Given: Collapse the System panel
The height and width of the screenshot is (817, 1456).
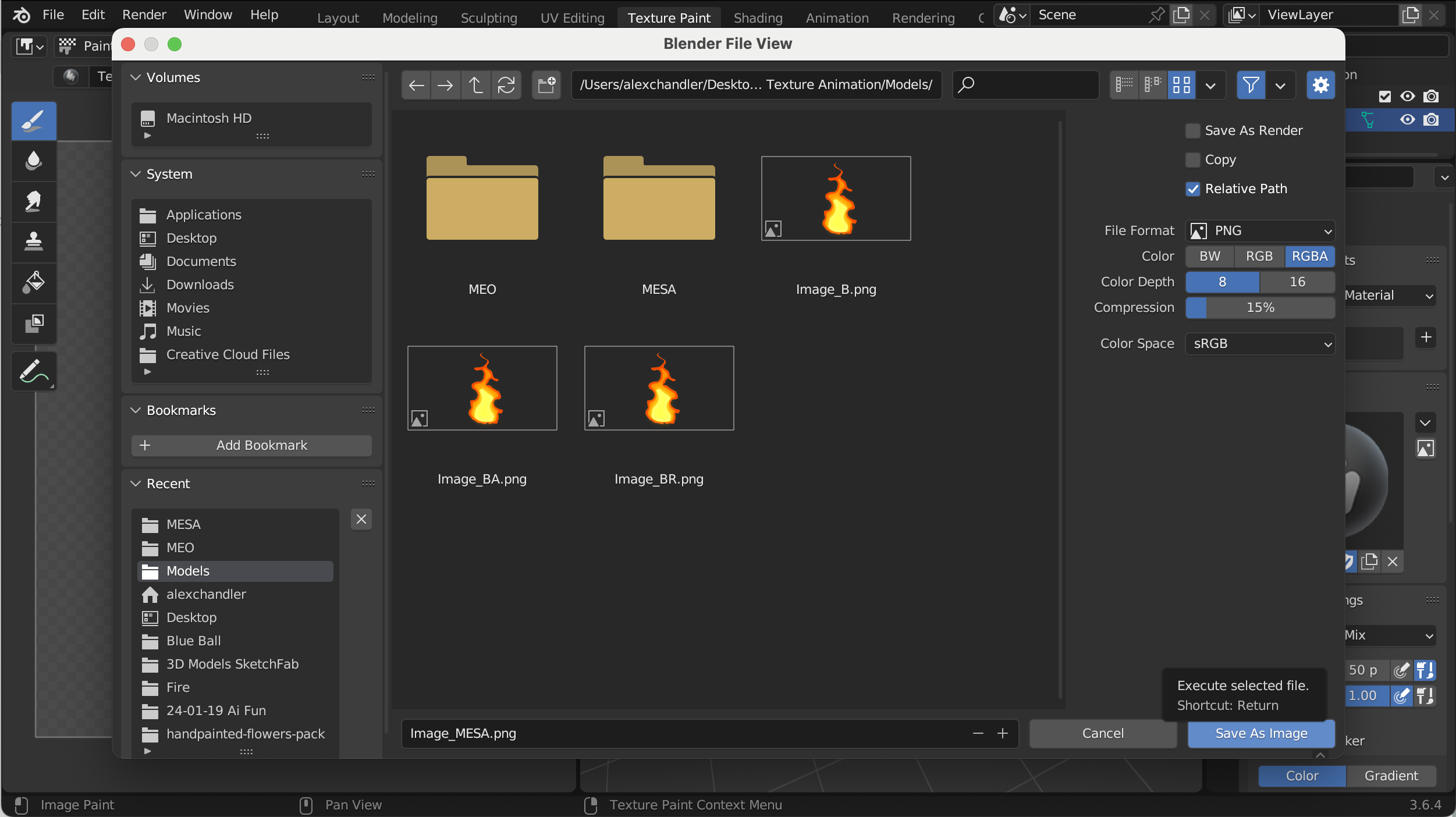Looking at the screenshot, I should 136,174.
